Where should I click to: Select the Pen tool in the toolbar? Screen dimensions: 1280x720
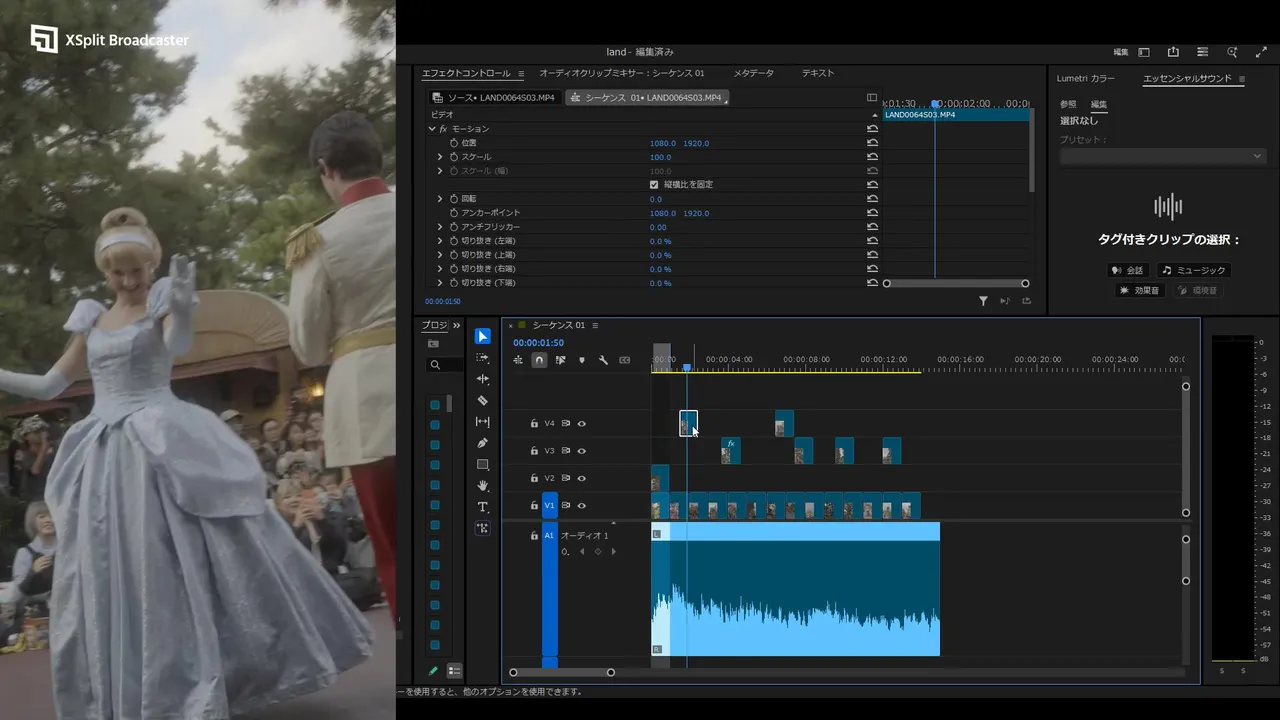483,443
